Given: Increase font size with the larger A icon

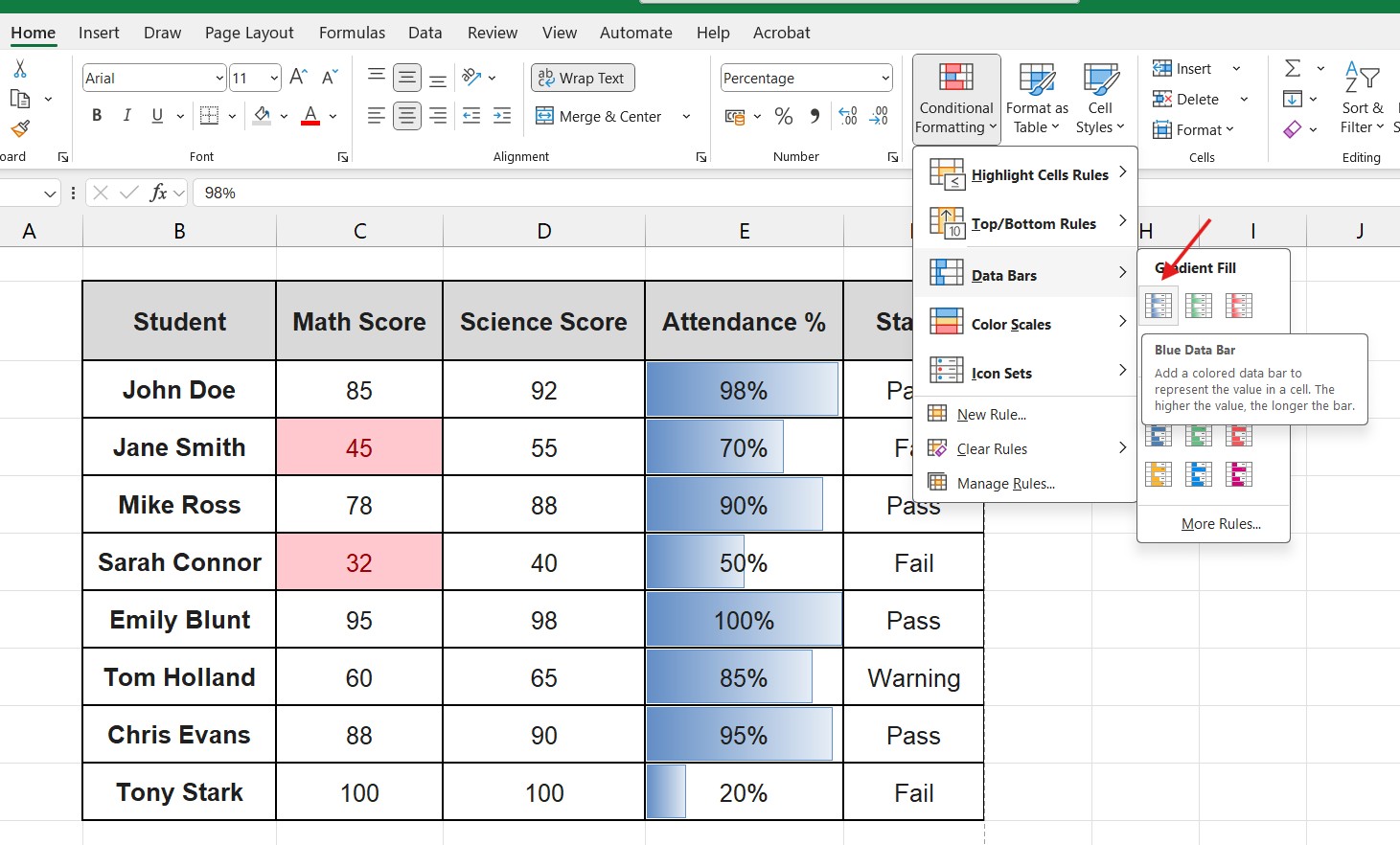Looking at the screenshot, I should 299,78.
